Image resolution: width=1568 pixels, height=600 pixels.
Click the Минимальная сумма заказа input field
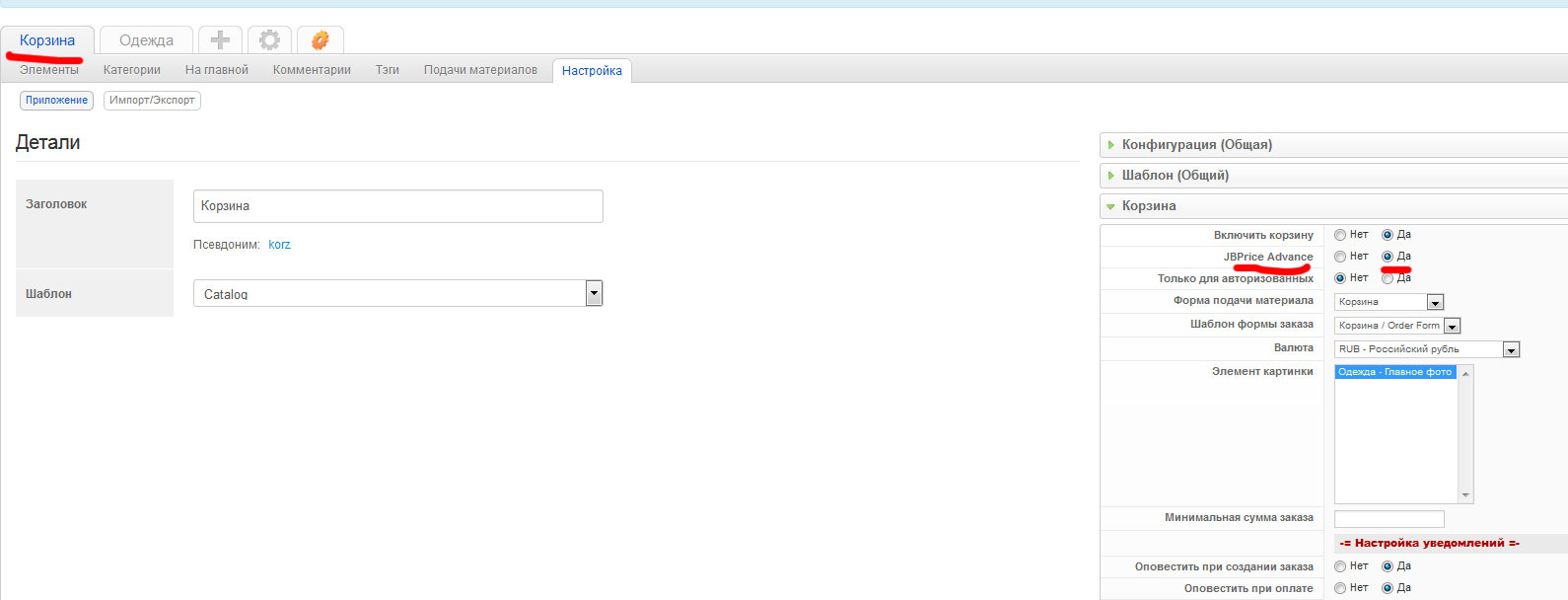coord(1389,519)
